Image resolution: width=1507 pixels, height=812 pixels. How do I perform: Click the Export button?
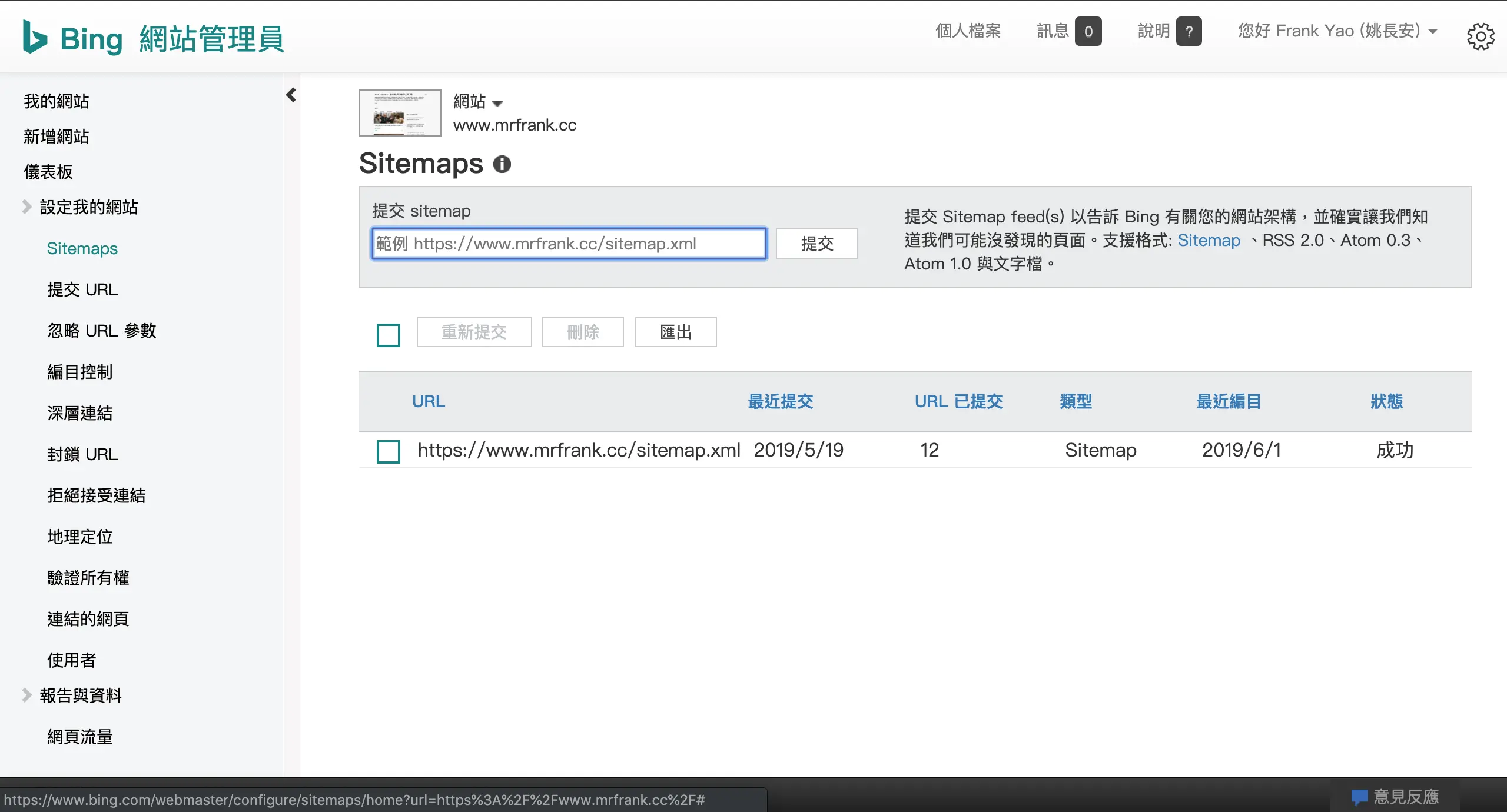pos(676,332)
